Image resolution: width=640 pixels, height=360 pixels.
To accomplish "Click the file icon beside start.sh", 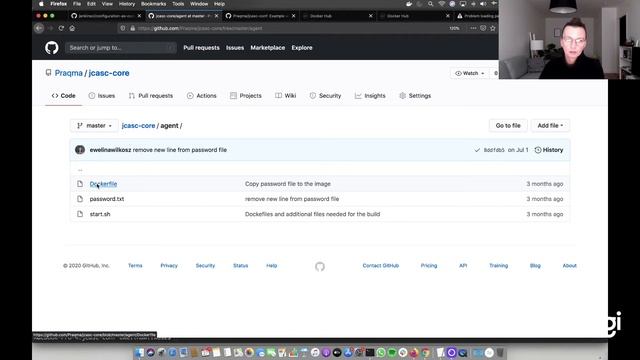I will [x=80, y=214].
